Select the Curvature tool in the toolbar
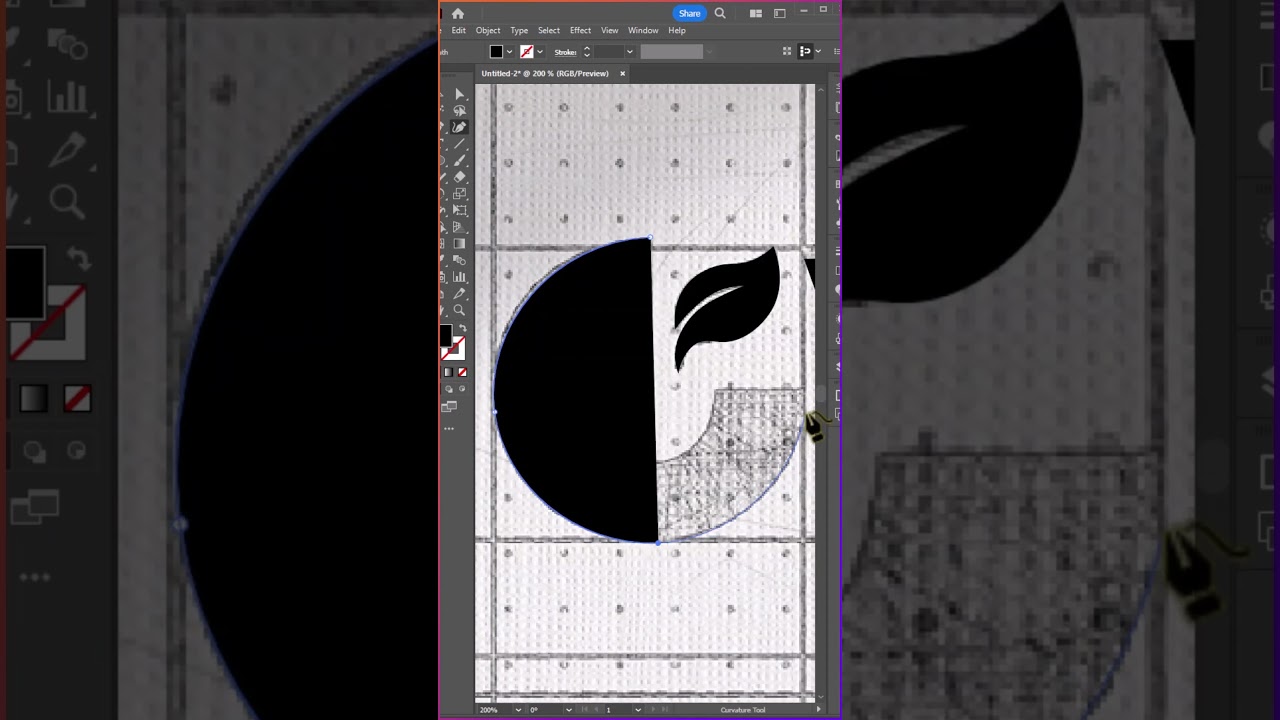Viewport: 1280px width, 720px height. (459, 127)
